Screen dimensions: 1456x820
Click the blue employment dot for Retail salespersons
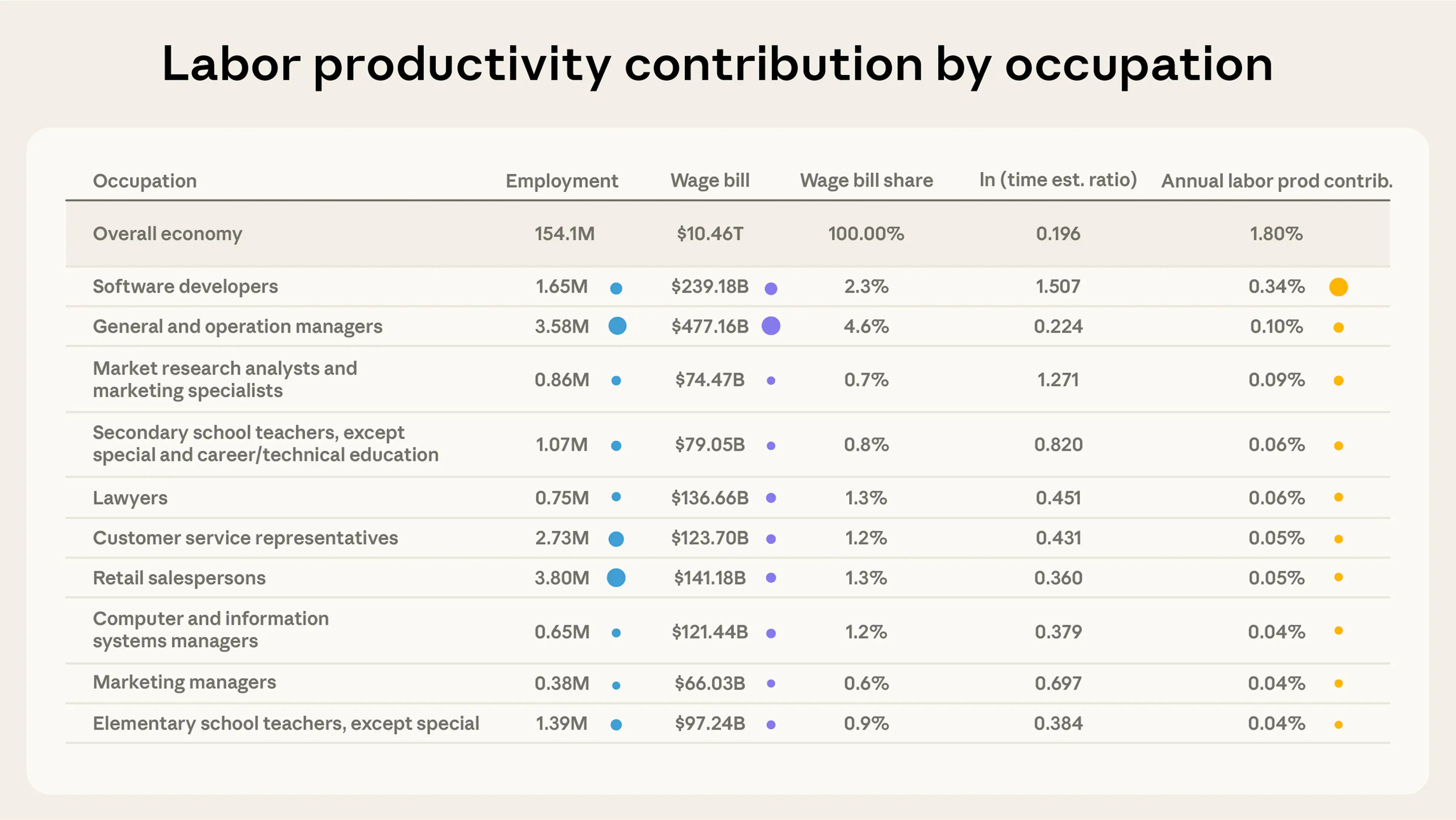click(x=616, y=577)
